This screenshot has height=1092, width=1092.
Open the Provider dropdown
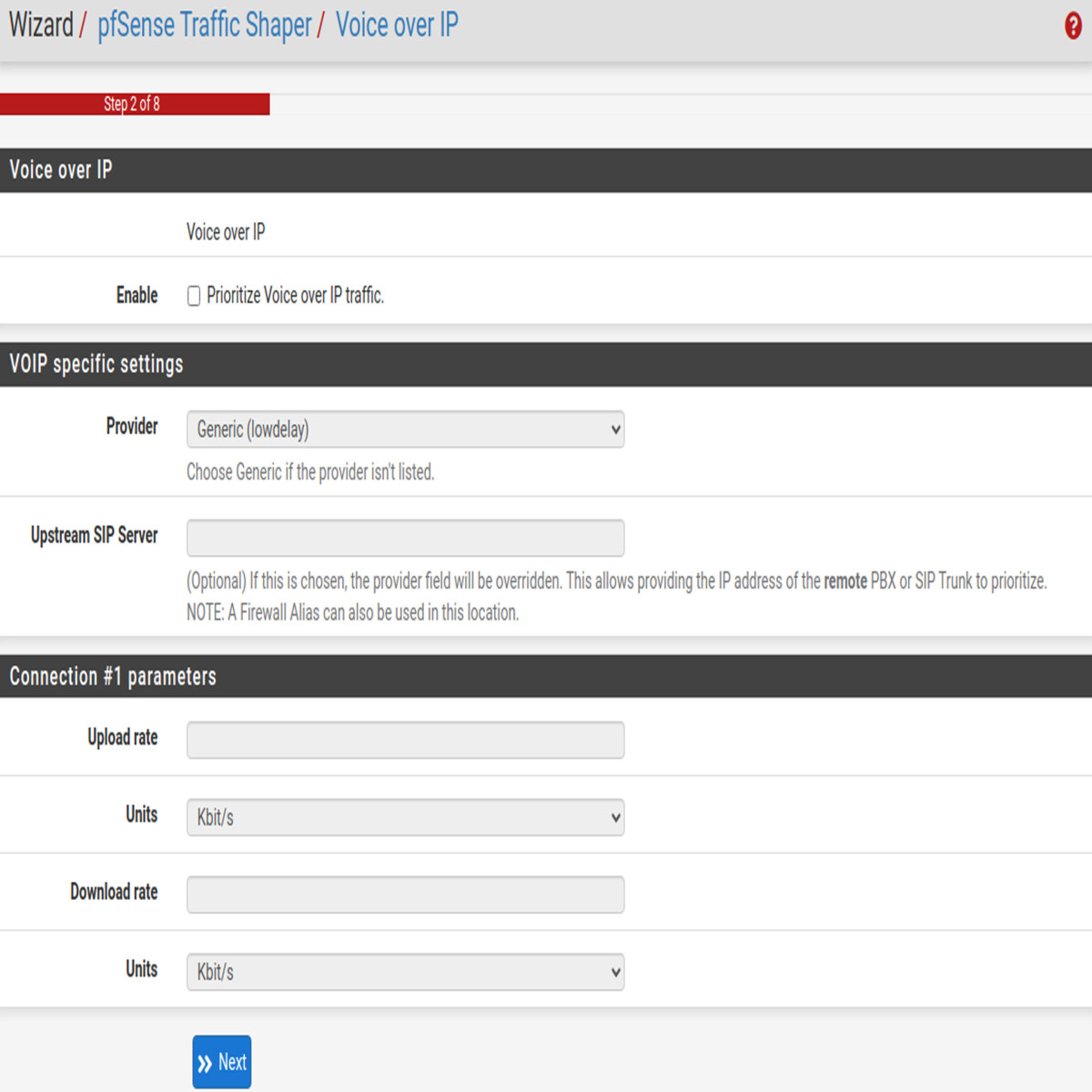pyautogui.click(x=405, y=430)
